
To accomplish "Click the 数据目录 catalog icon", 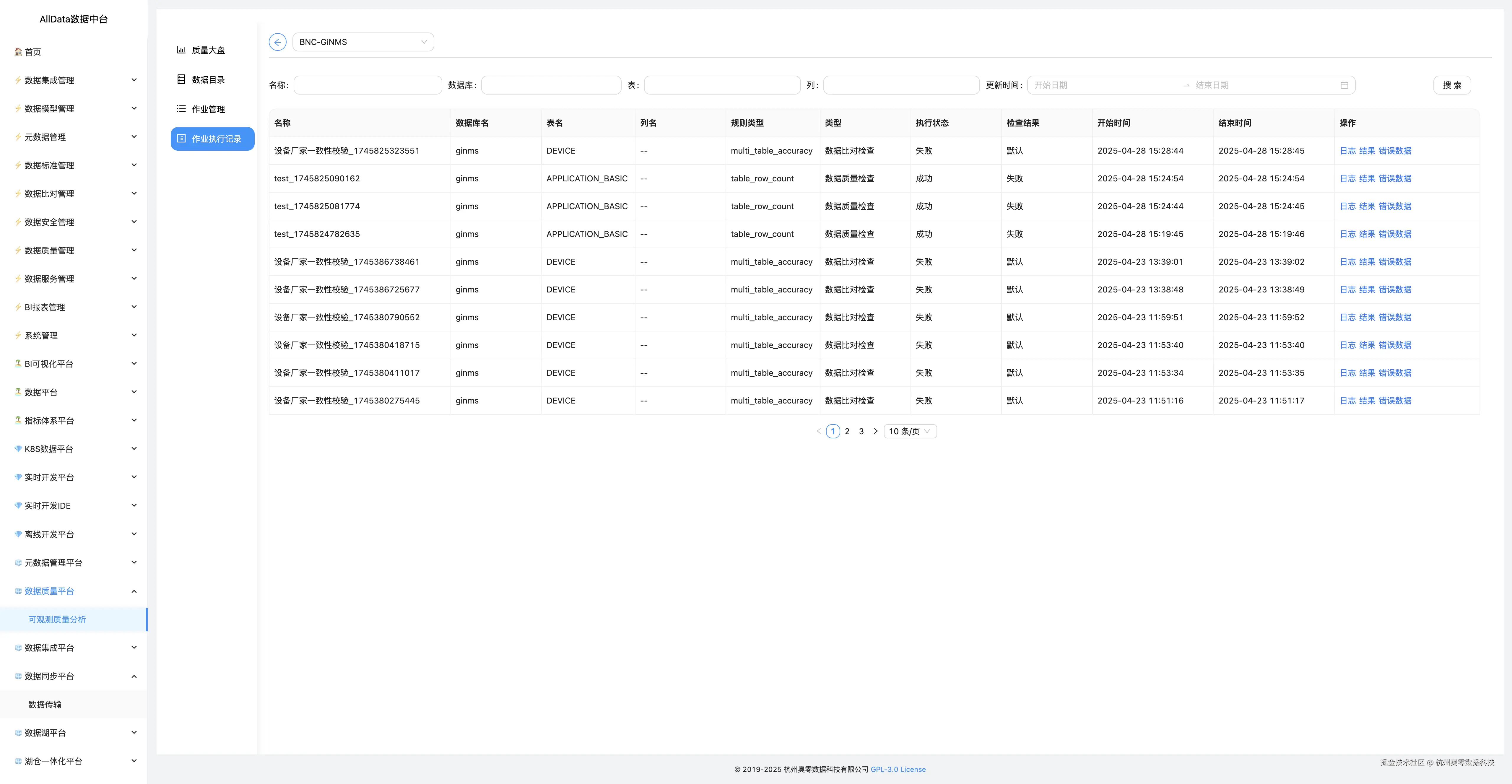I will (x=181, y=79).
